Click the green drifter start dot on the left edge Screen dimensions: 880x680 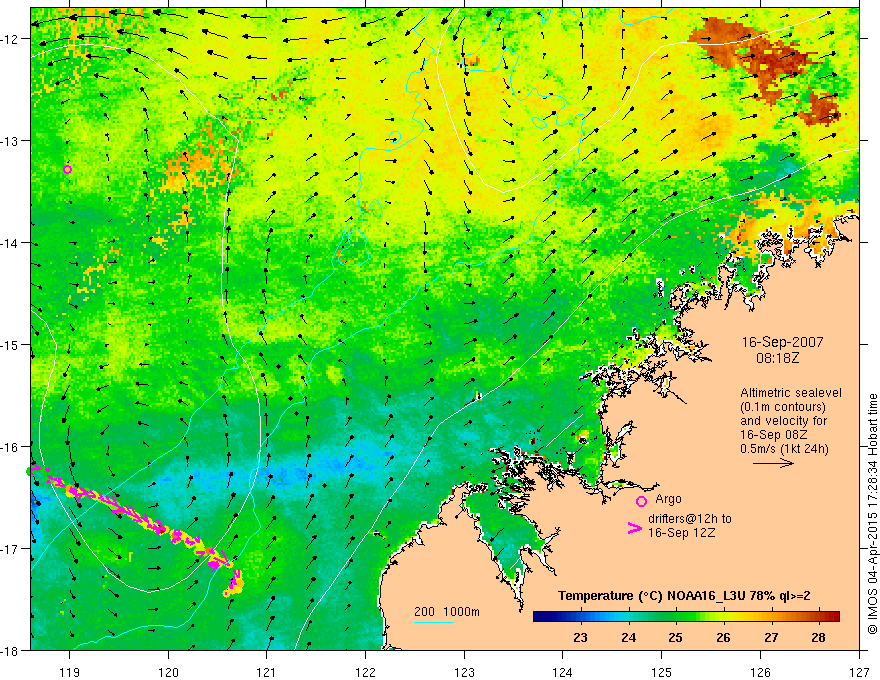coord(29,471)
